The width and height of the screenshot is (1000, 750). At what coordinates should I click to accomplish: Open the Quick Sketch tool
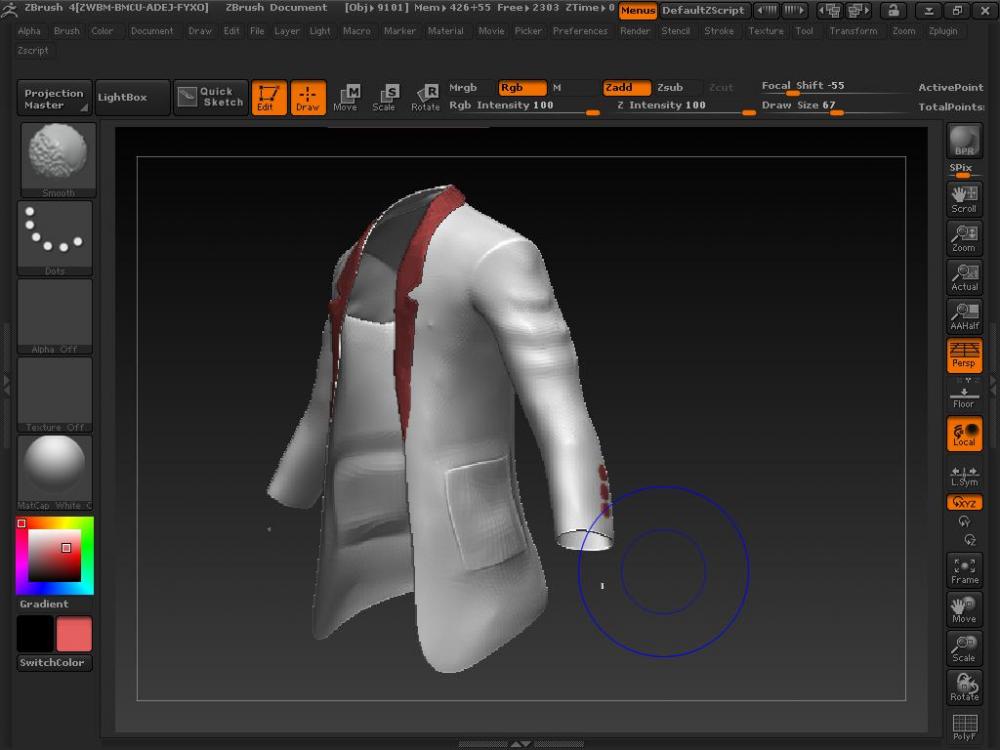tap(210, 97)
